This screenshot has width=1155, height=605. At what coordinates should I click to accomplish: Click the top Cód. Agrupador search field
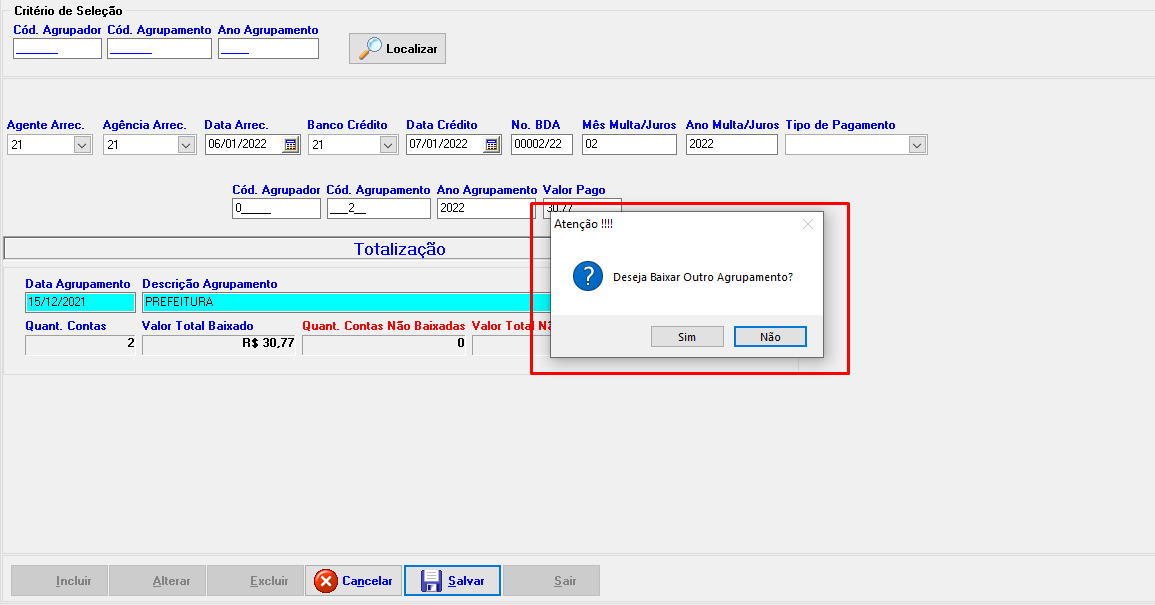pyautogui.click(x=57, y=49)
